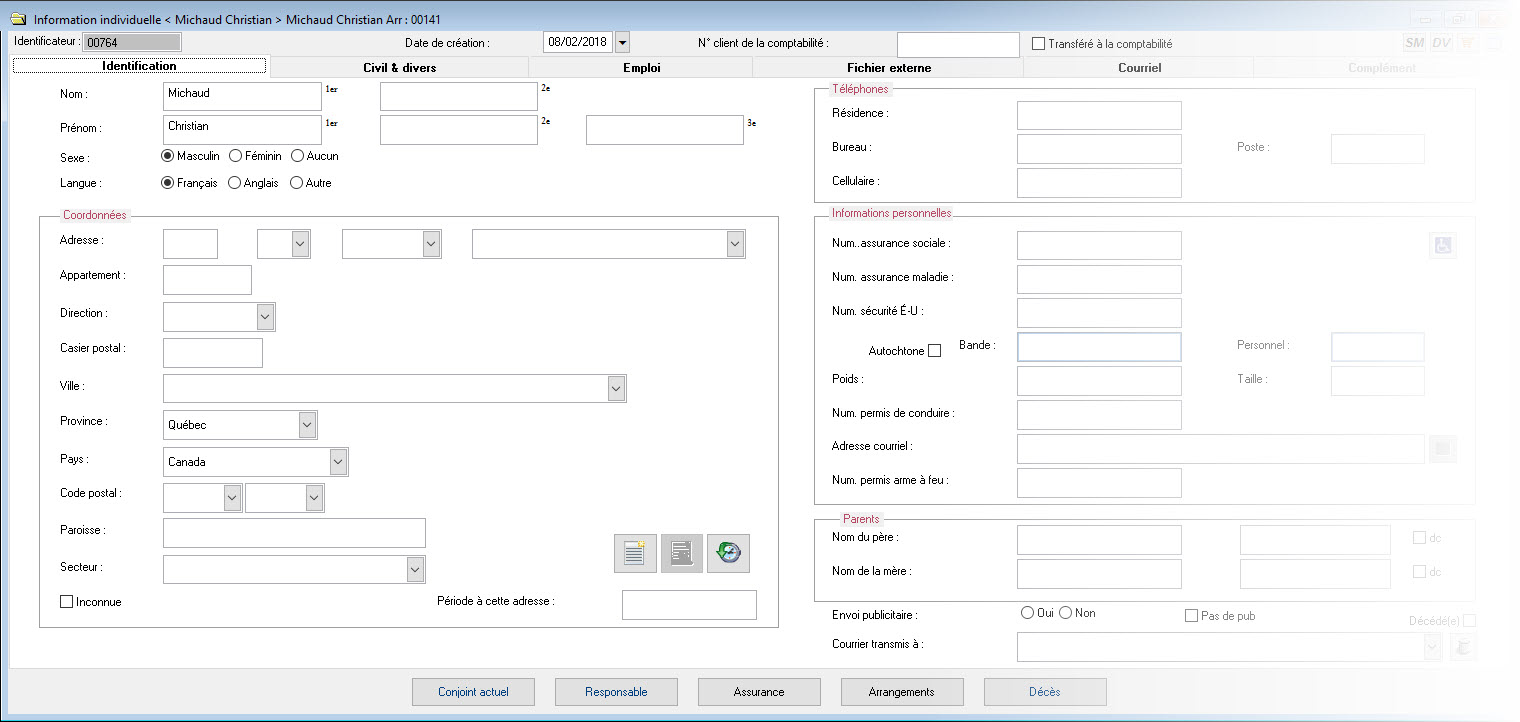Check the Autochtone checkbox
1520x722 pixels.
(934, 351)
